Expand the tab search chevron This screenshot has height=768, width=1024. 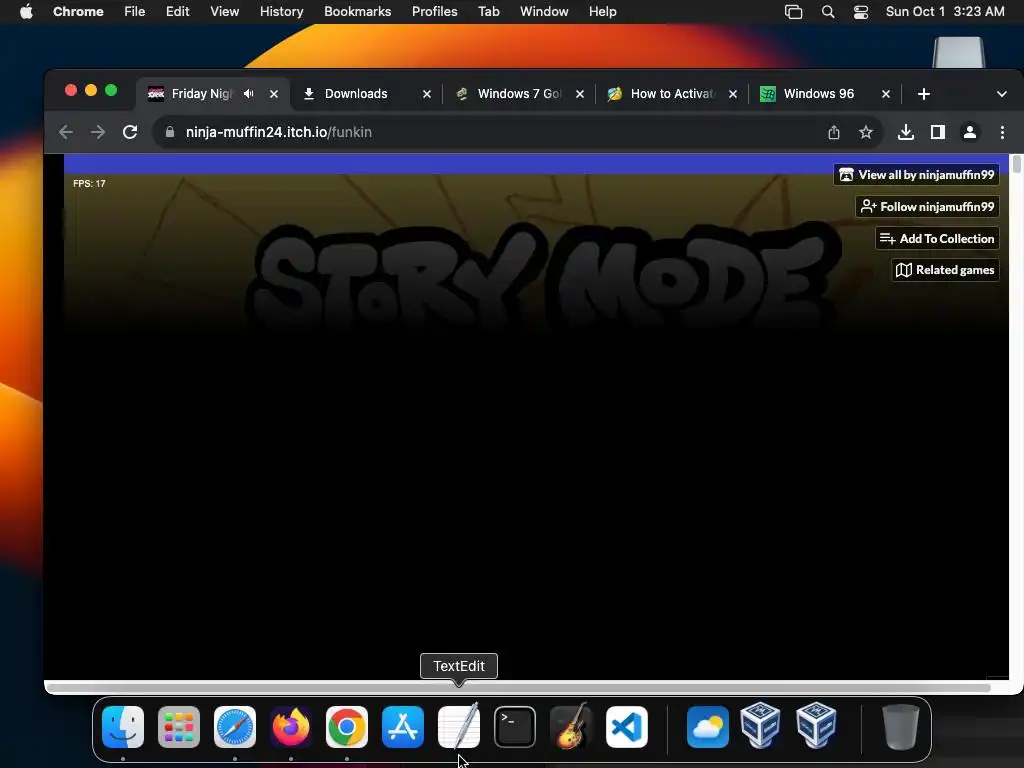(1002, 94)
